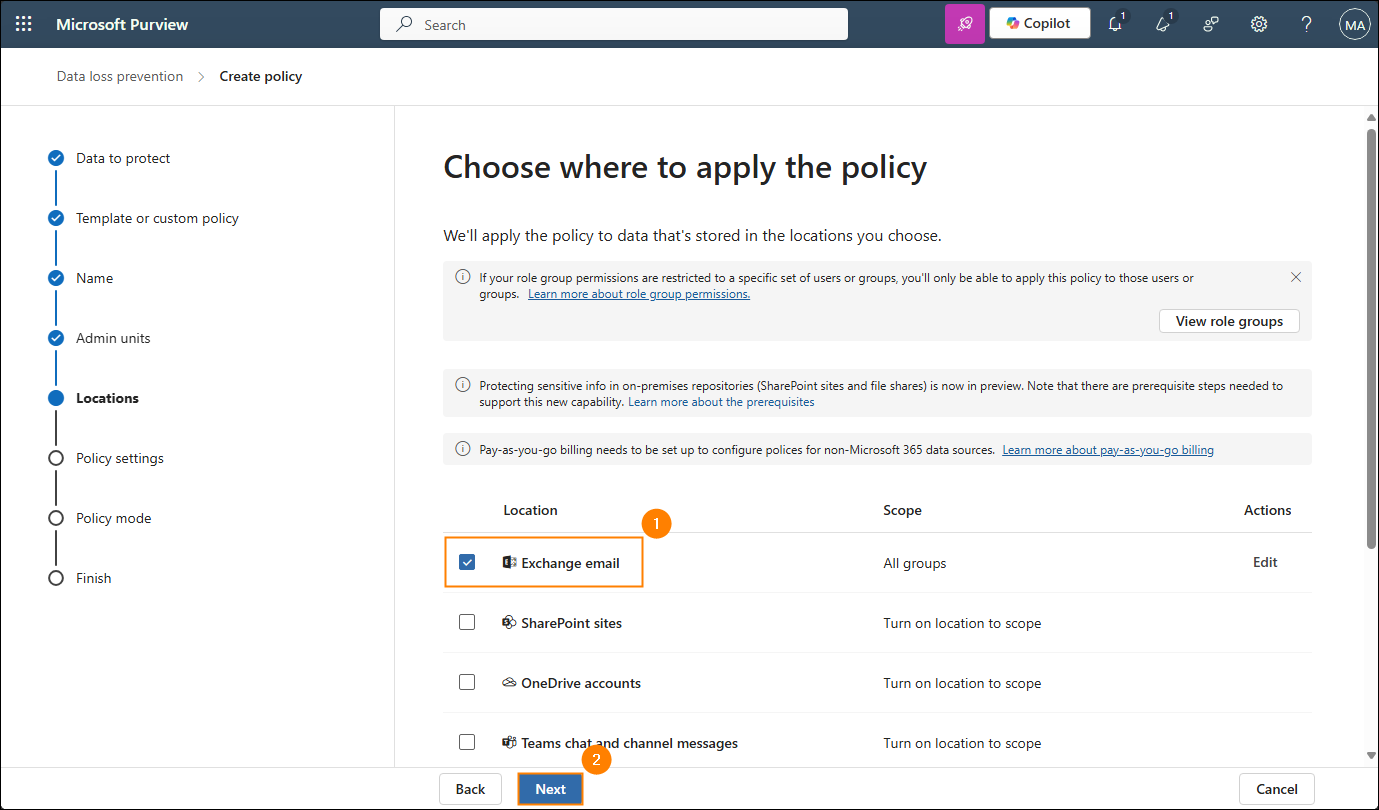
Task: Check the OneDrive accounts checkbox
Action: pyautogui.click(x=467, y=682)
